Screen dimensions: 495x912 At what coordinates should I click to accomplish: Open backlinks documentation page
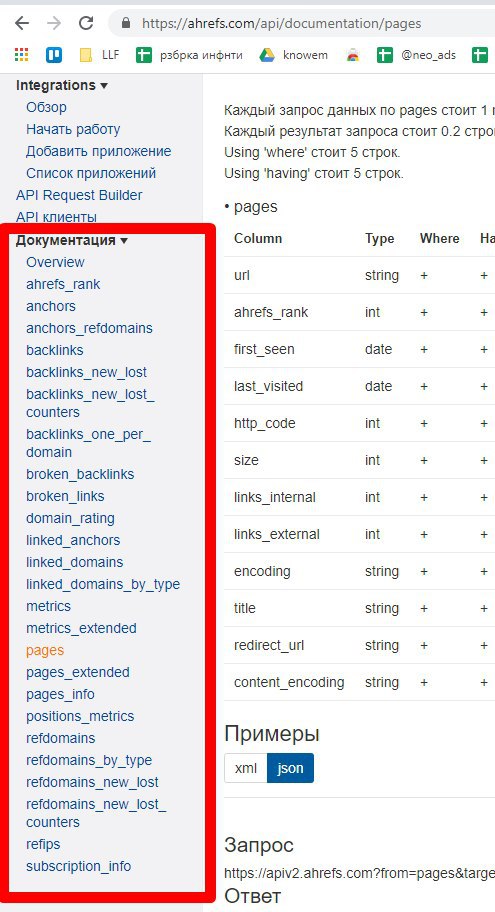tap(55, 350)
